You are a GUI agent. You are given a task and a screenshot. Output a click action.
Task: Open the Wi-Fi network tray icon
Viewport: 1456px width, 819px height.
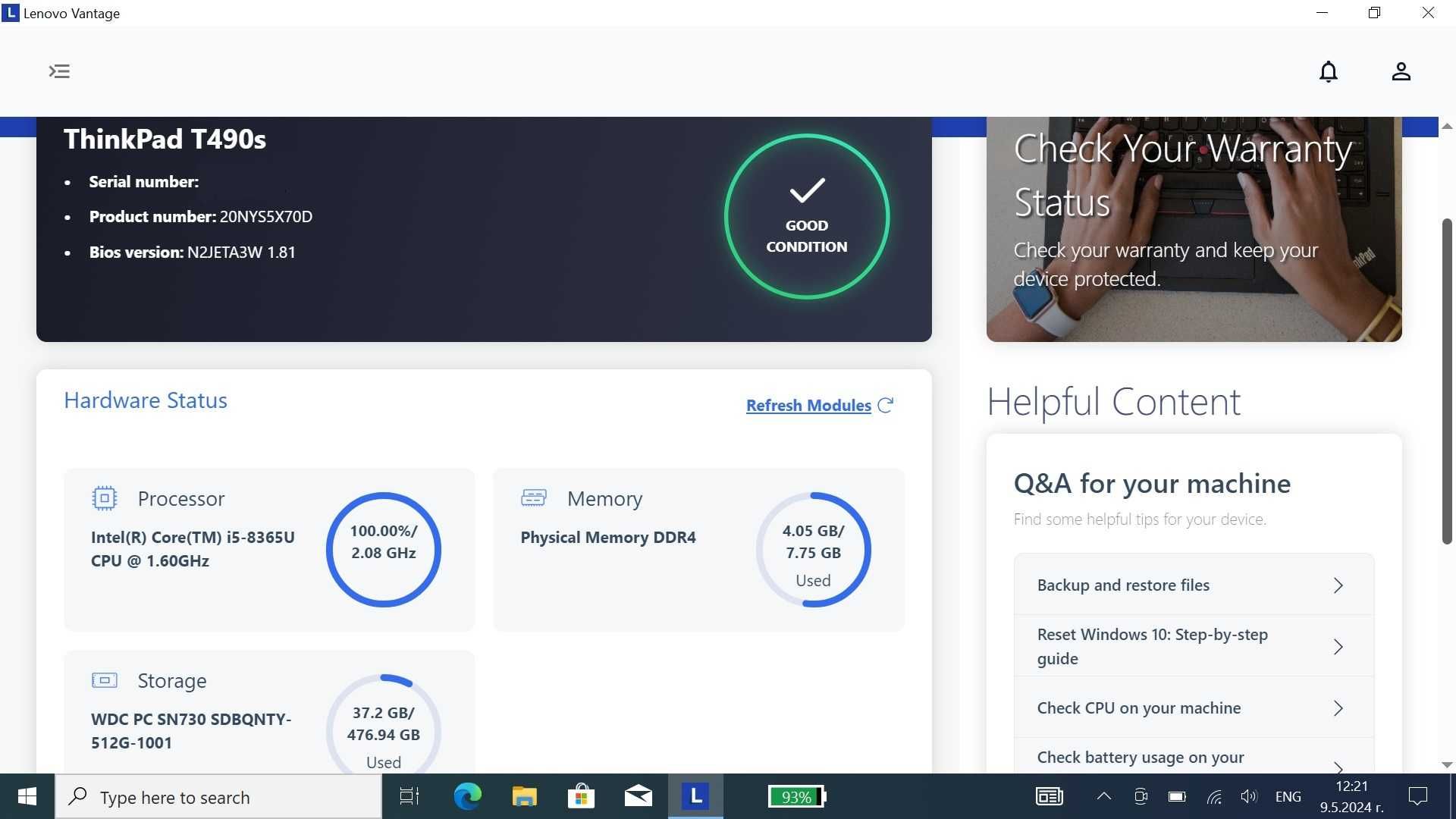(1214, 797)
